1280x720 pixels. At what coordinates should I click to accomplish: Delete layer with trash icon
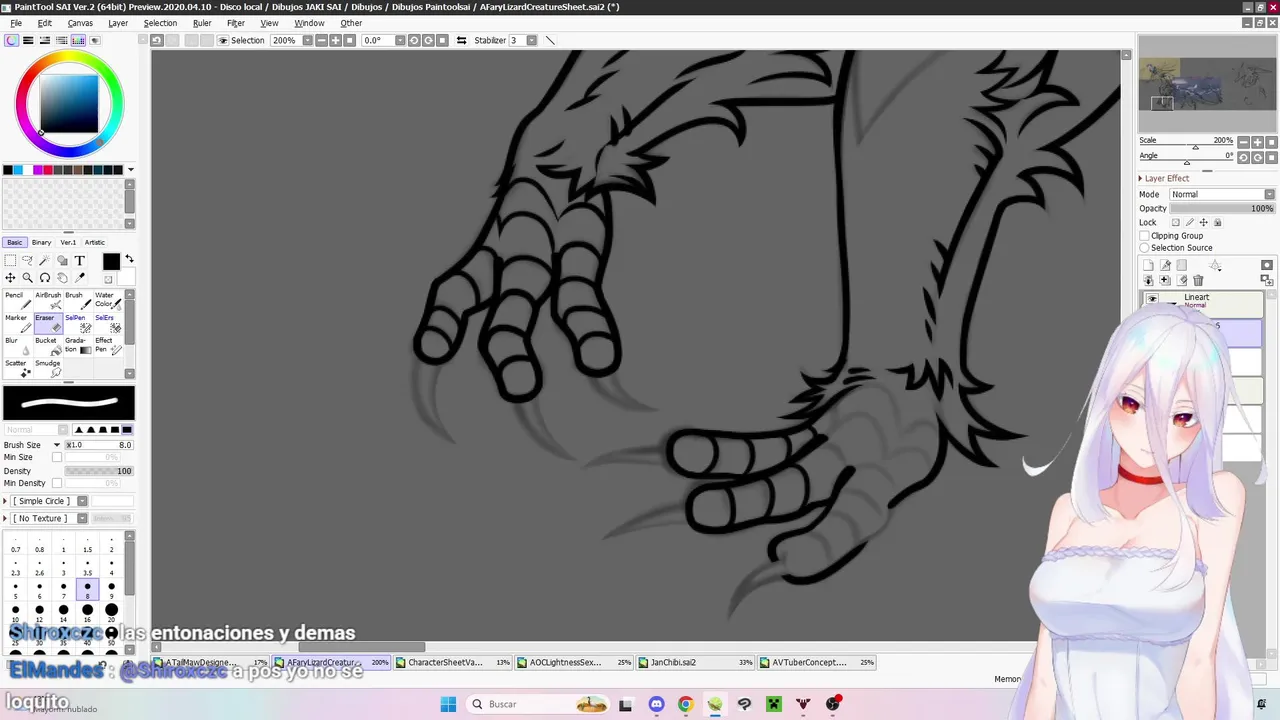(1198, 280)
